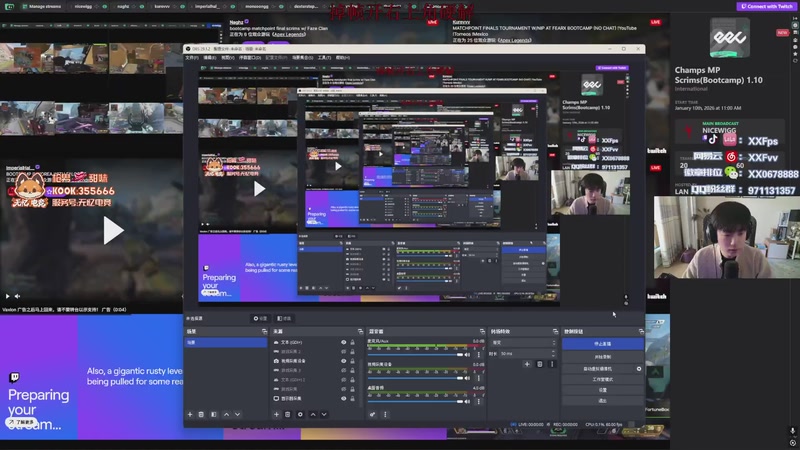Viewport: 800px width, 450px height.
Task: Toggle visibility of the 文本 (GDI+) source
Action: coord(343,342)
